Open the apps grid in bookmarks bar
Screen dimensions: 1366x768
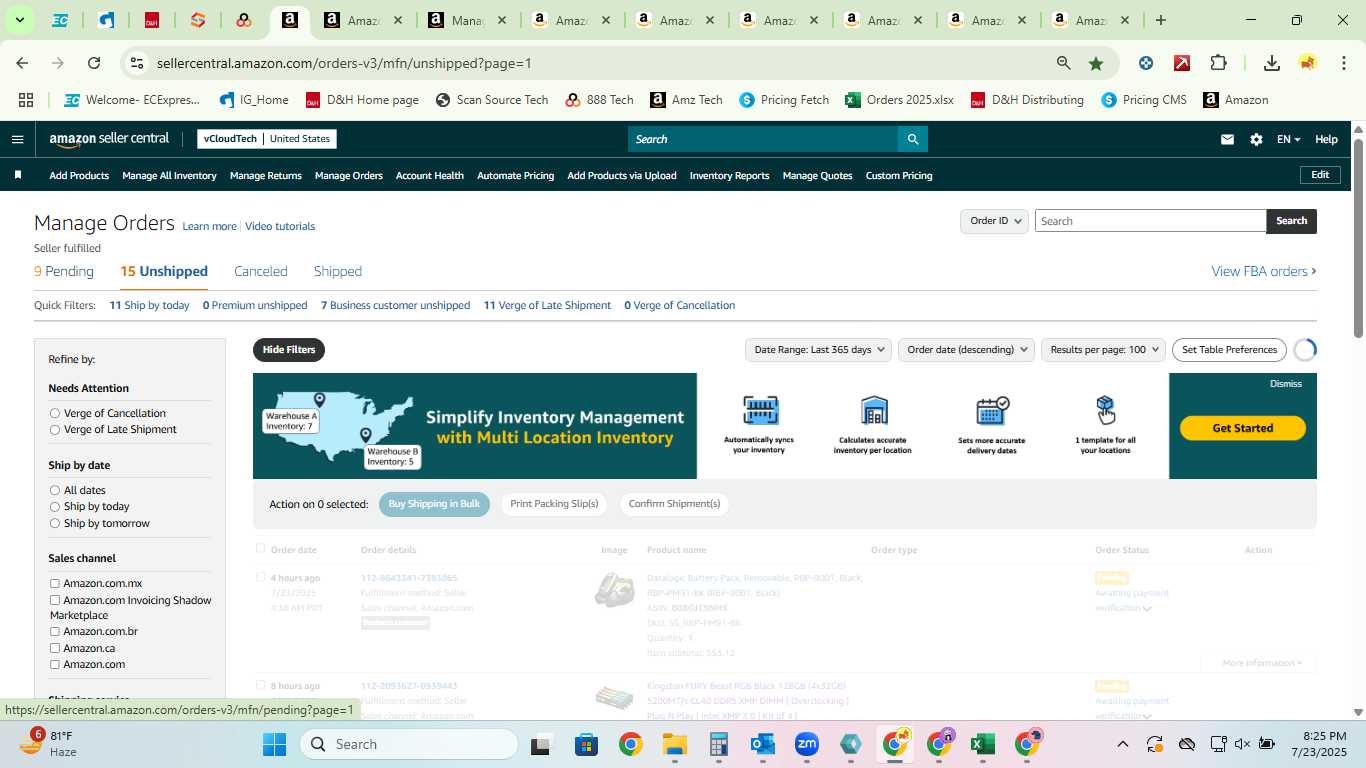click(x=26, y=100)
